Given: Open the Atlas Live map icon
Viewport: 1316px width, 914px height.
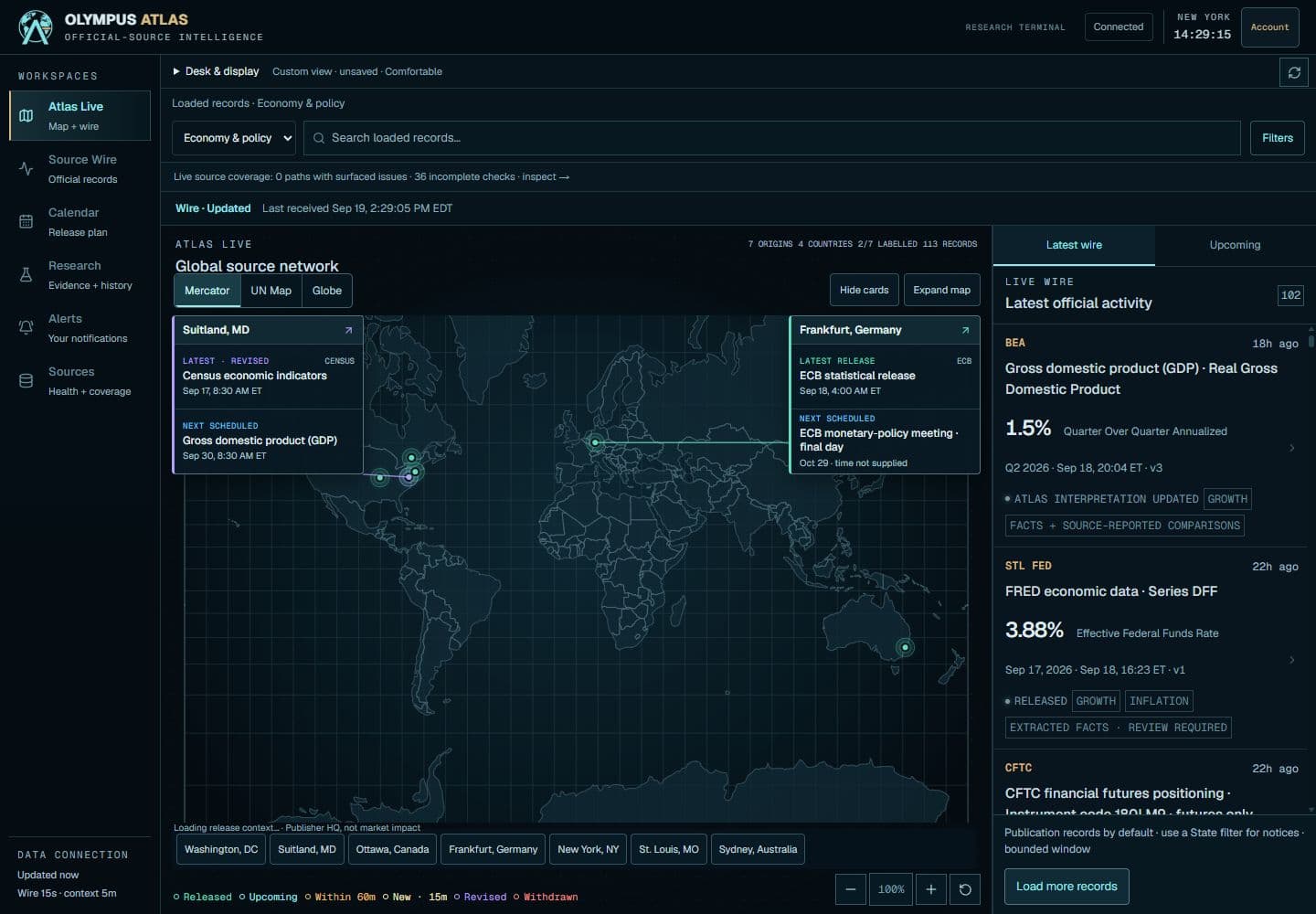Looking at the screenshot, I should tap(27, 116).
